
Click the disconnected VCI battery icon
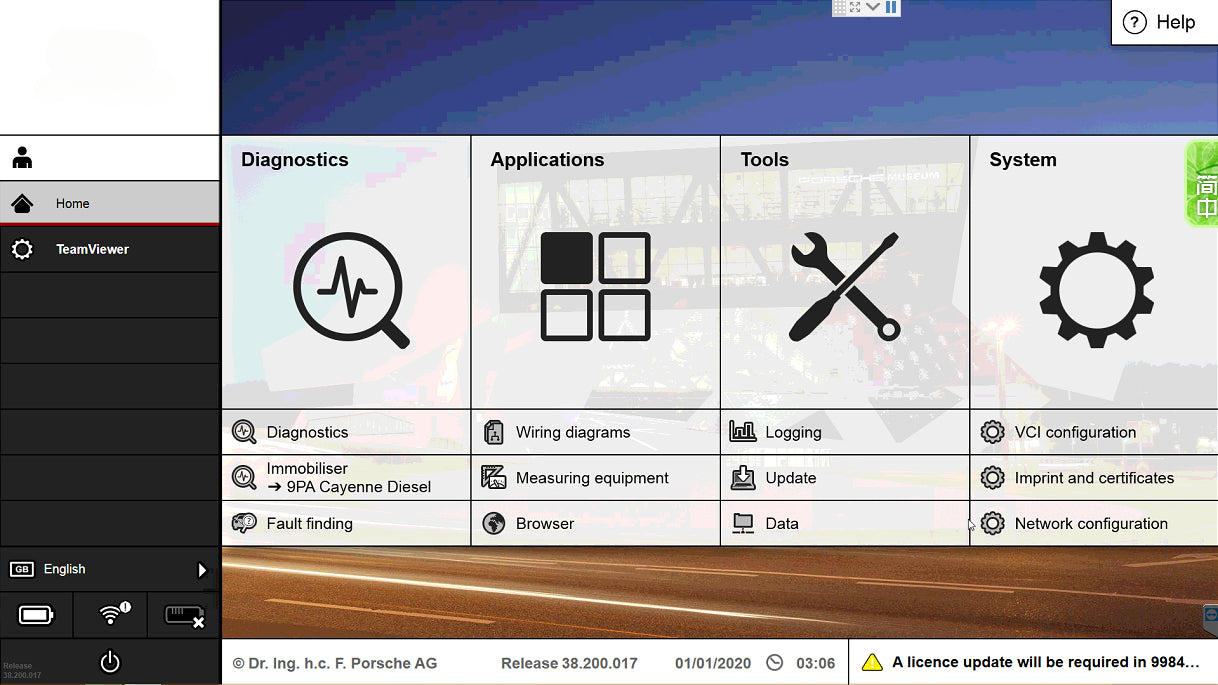[183, 615]
